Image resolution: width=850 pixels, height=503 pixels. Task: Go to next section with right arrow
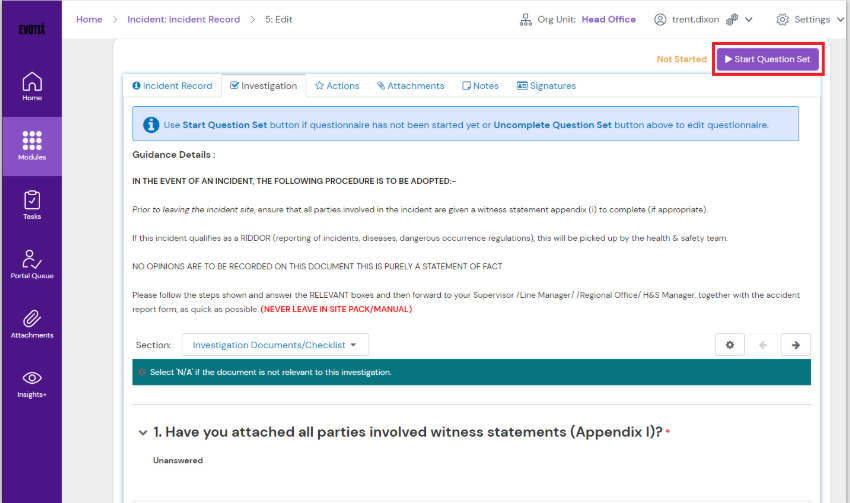pyautogui.click(x=796, y=345)
